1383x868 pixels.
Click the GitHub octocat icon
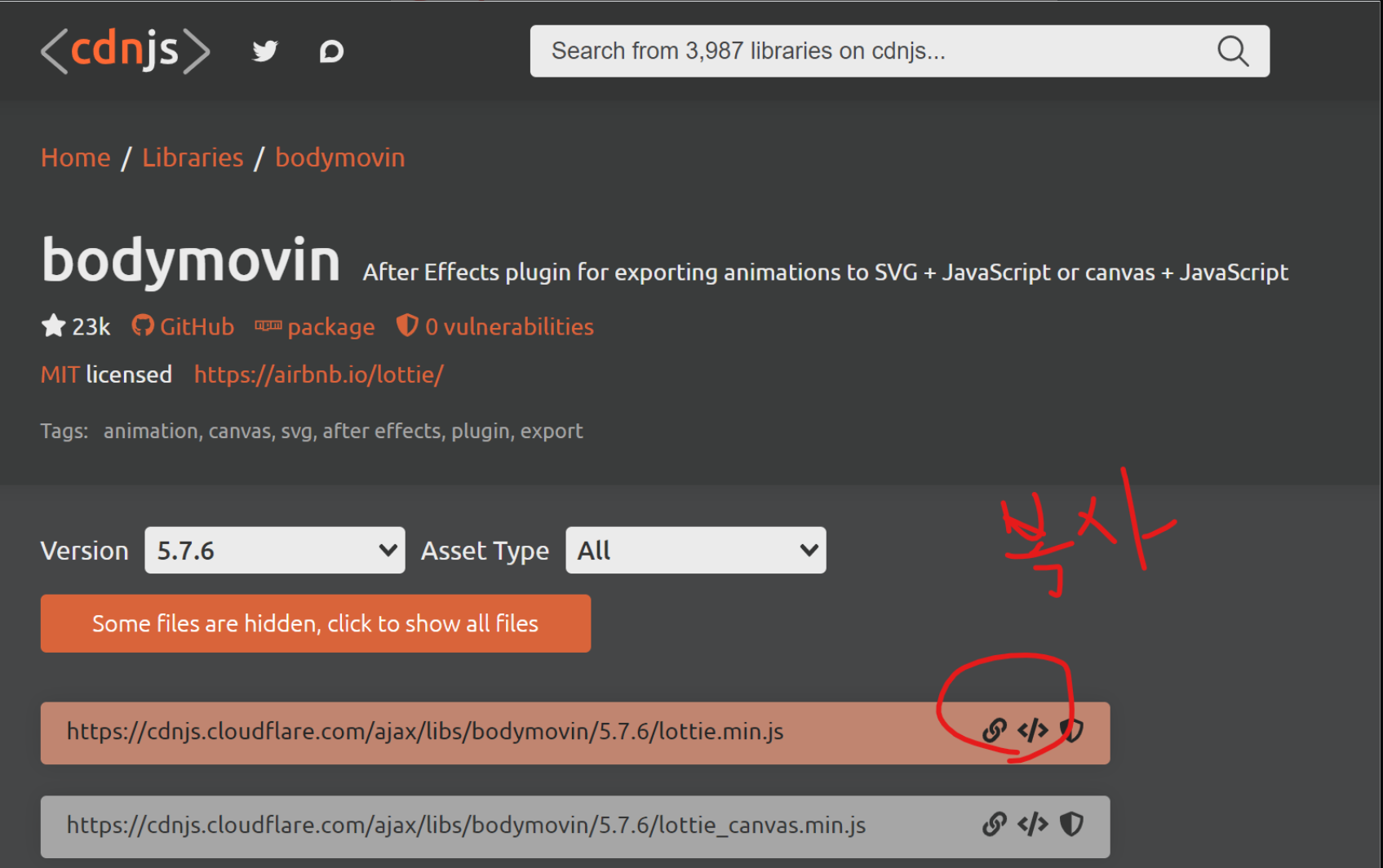click(143, 325)
